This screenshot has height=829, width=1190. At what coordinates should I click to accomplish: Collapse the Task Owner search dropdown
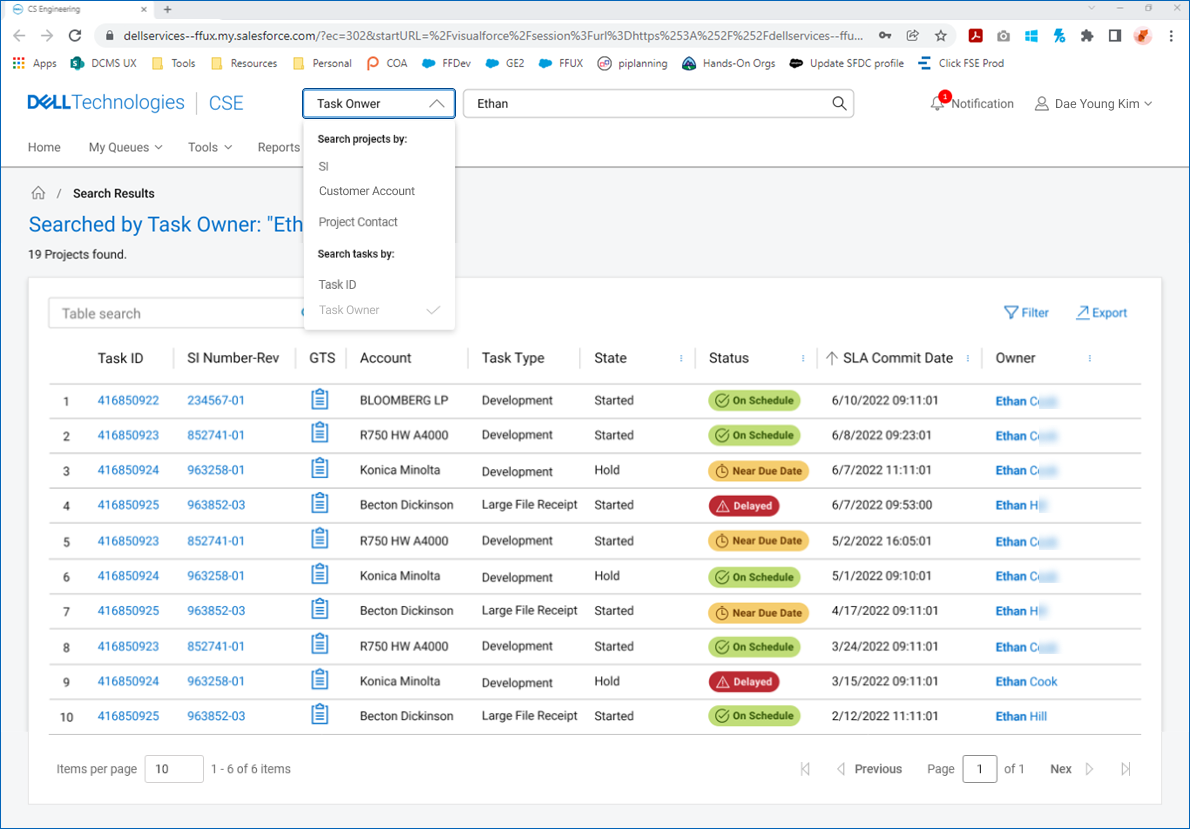tap(436, 103)
